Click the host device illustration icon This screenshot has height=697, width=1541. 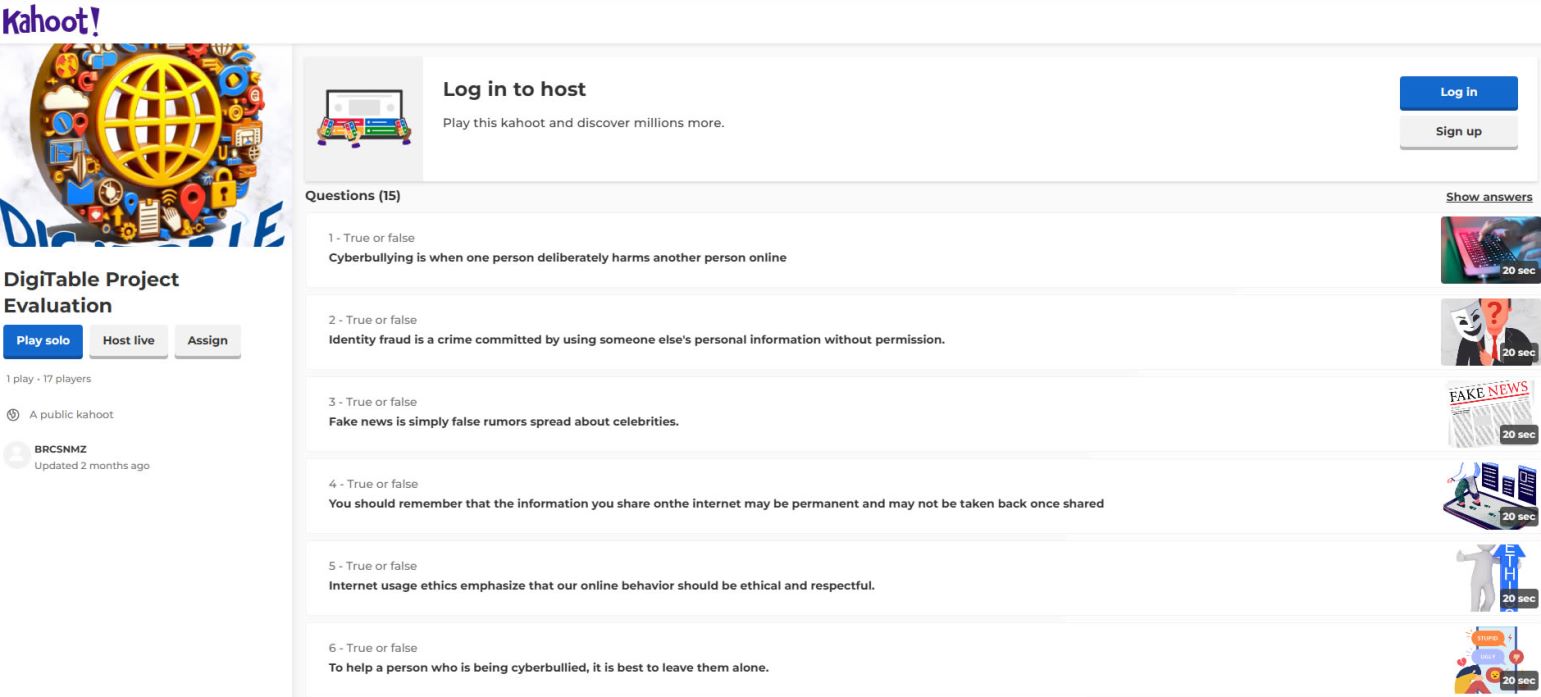click(364, 118)
